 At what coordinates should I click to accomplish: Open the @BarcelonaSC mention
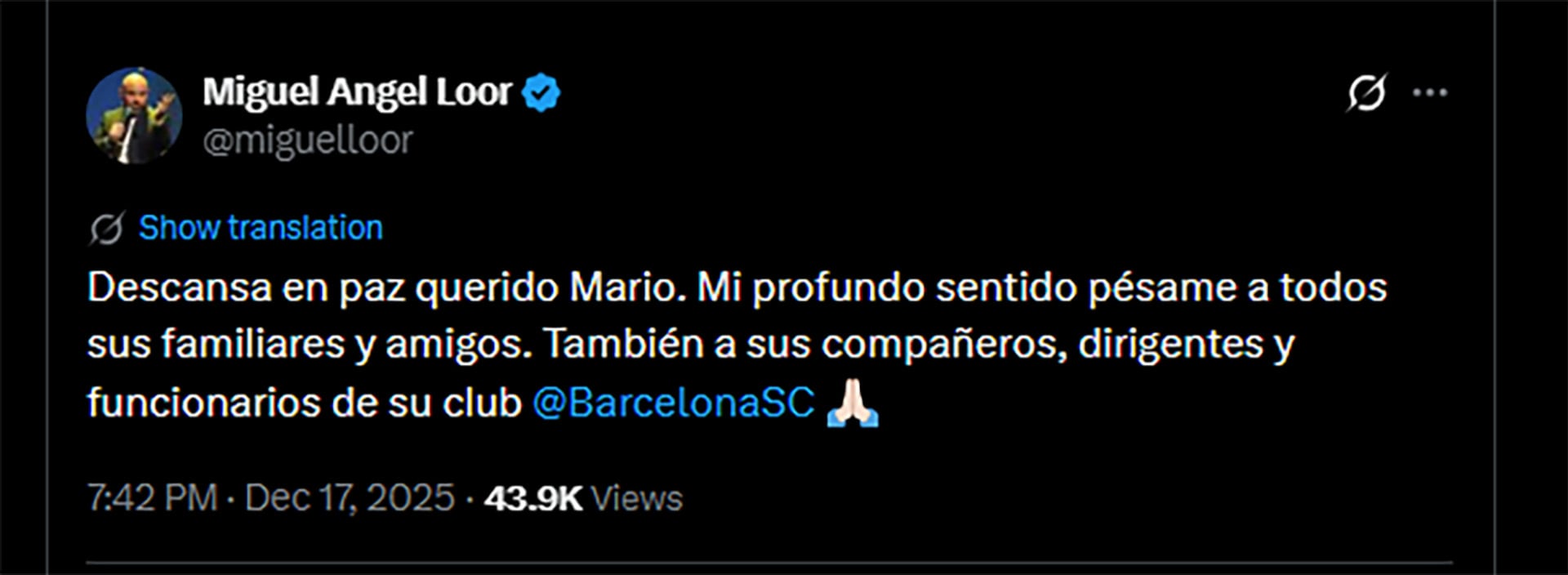pos(674,402)
